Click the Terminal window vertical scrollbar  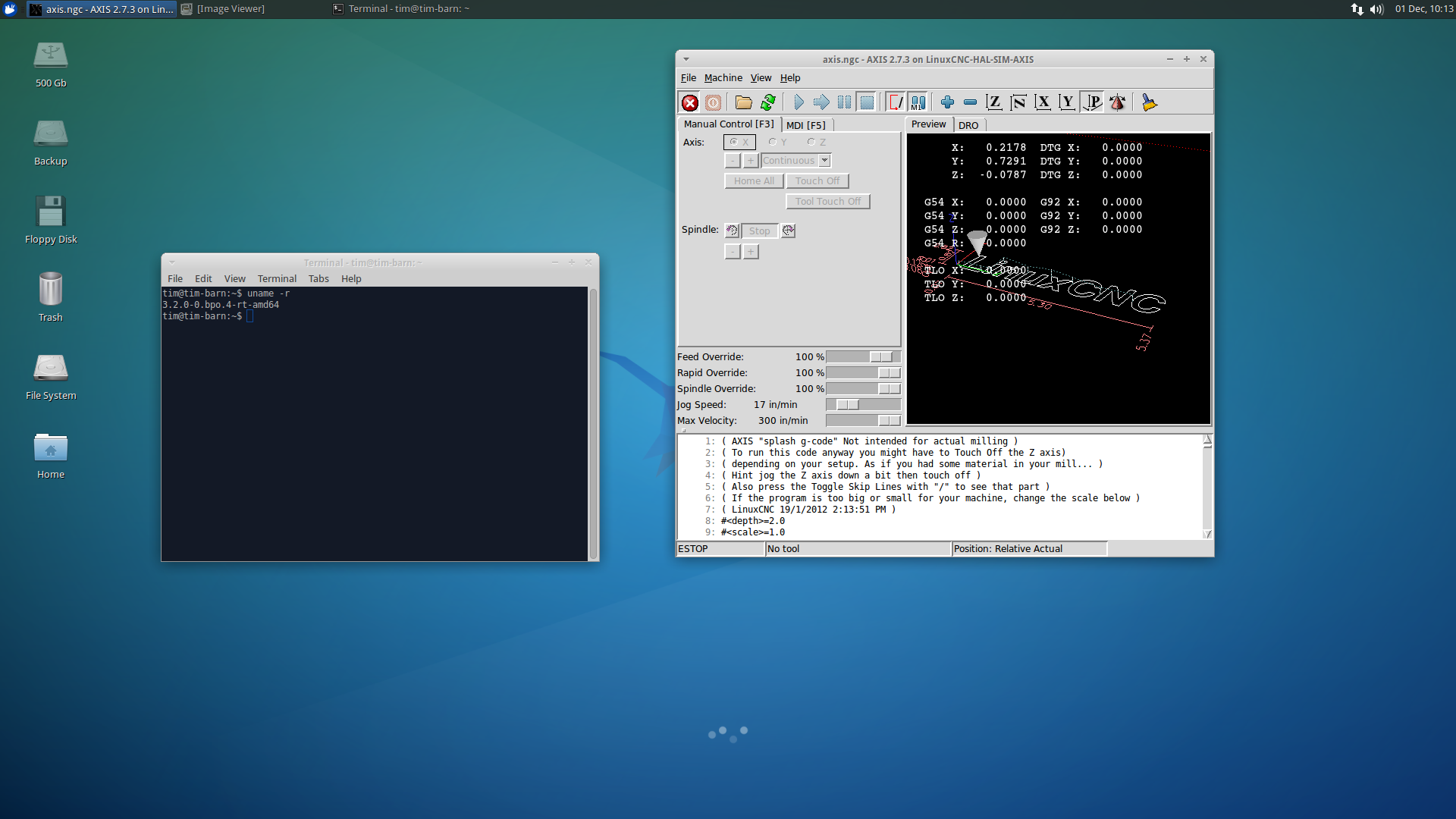click(593, 423)
